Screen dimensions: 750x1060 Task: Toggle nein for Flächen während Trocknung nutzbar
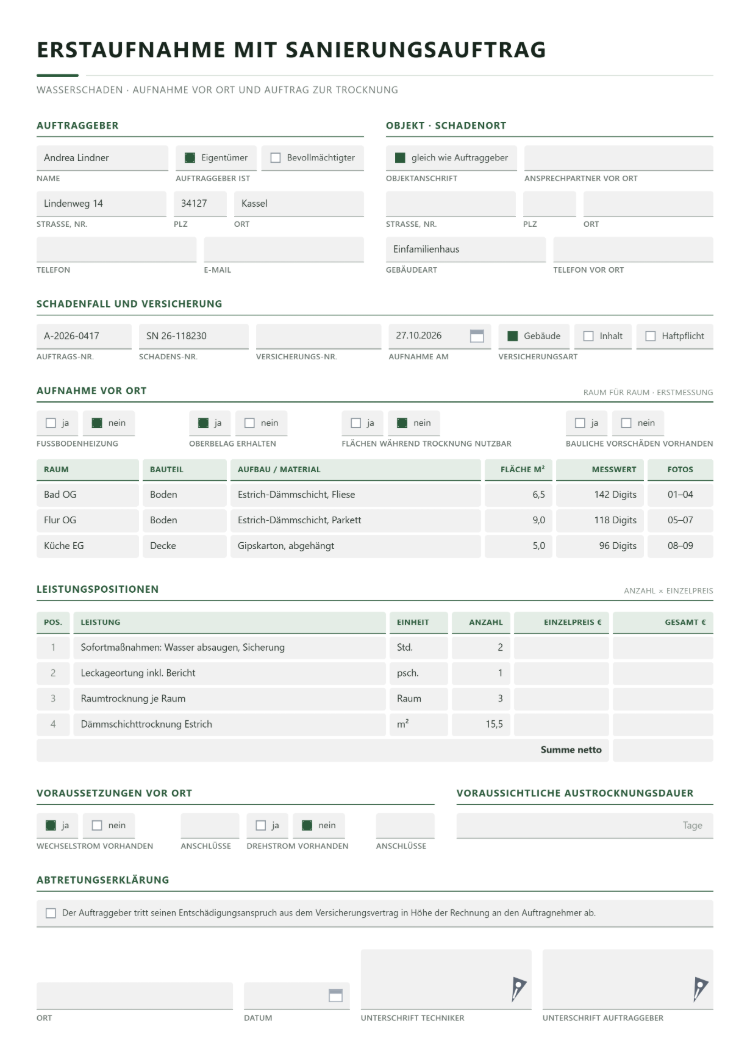tap(402, 423)
